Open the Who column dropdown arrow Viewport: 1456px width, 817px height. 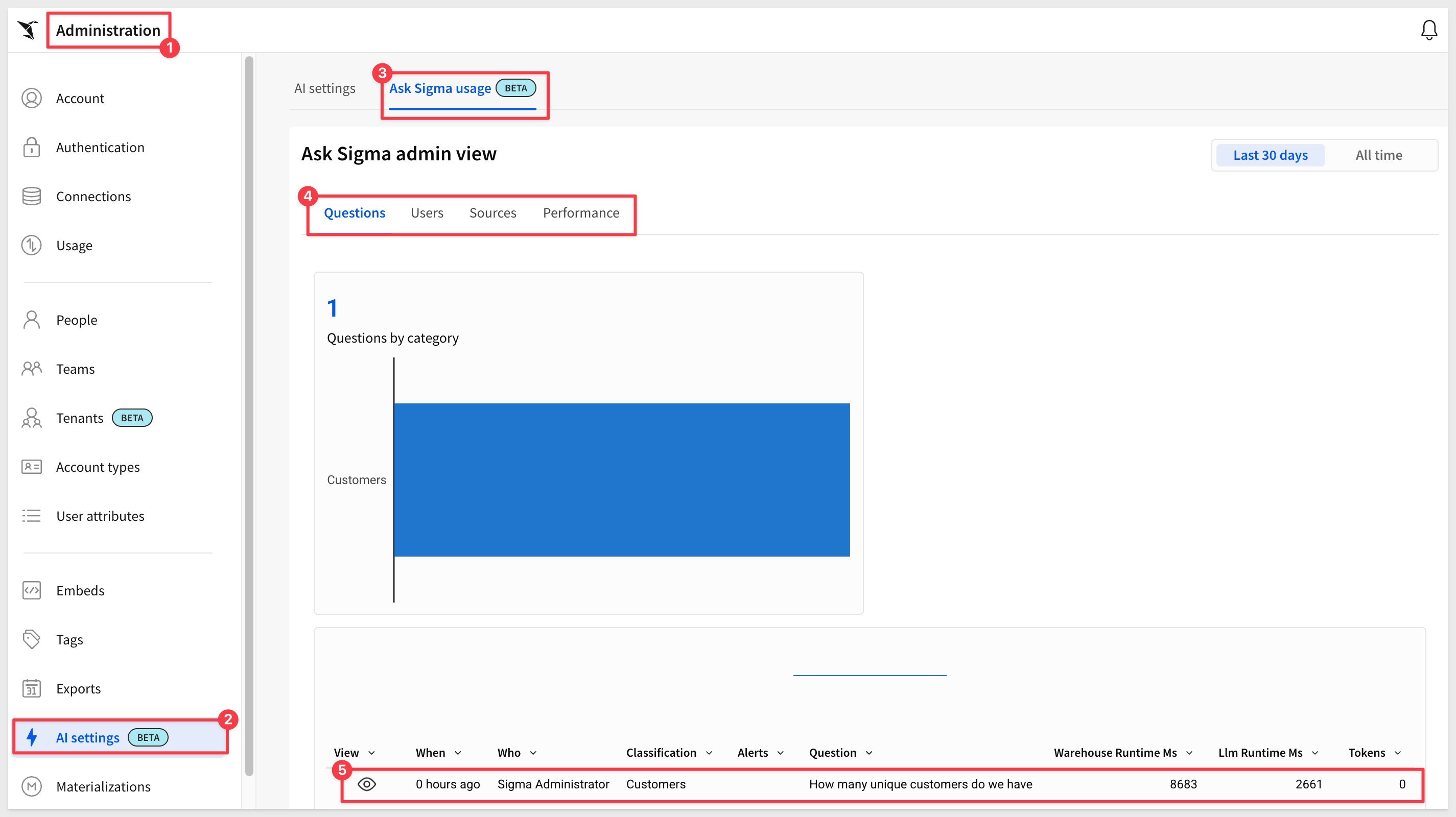tap(533, 753)
